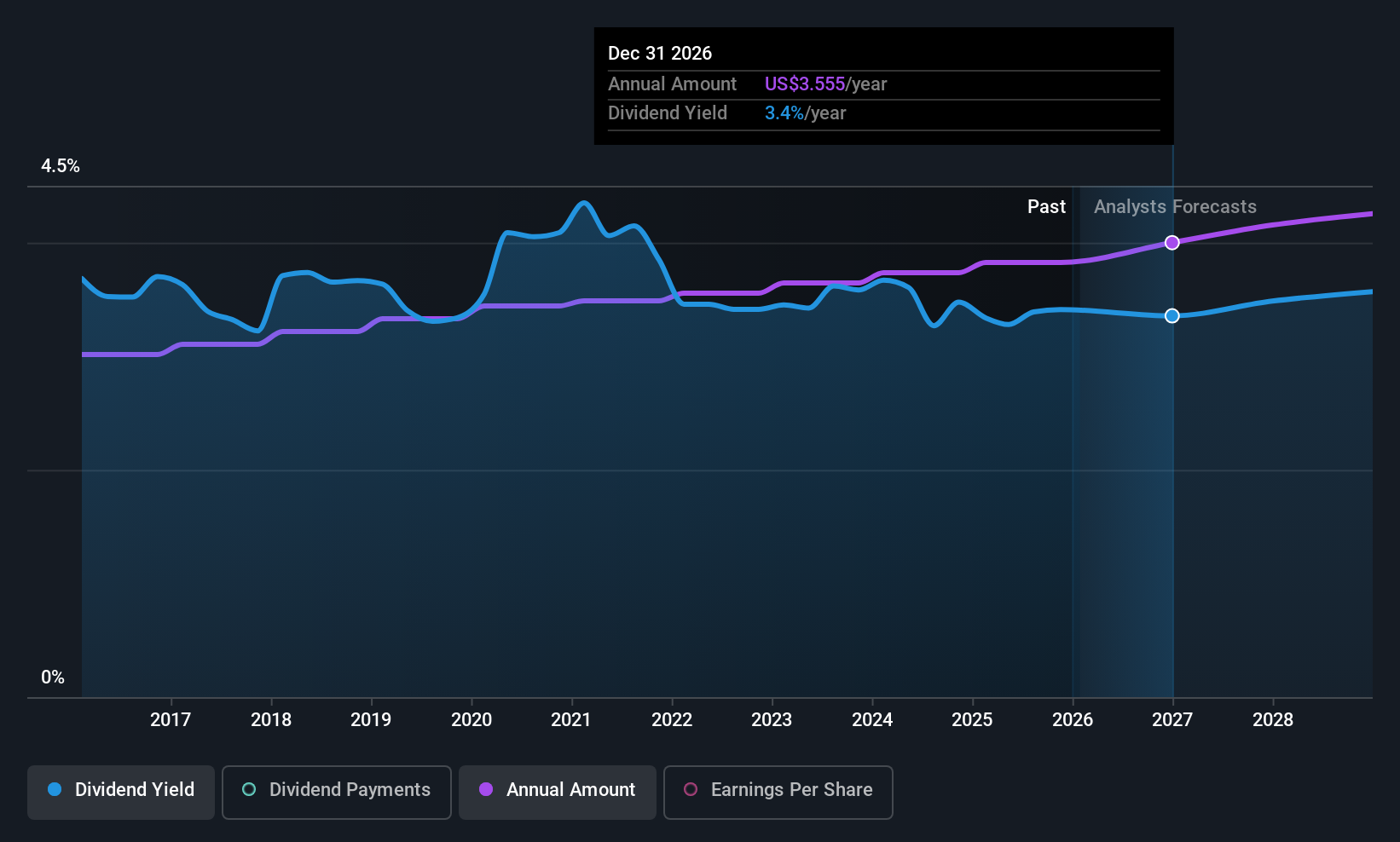Click the 2023 year marker on the timeline
This screenshot has height=842, width=1400.
772,720
